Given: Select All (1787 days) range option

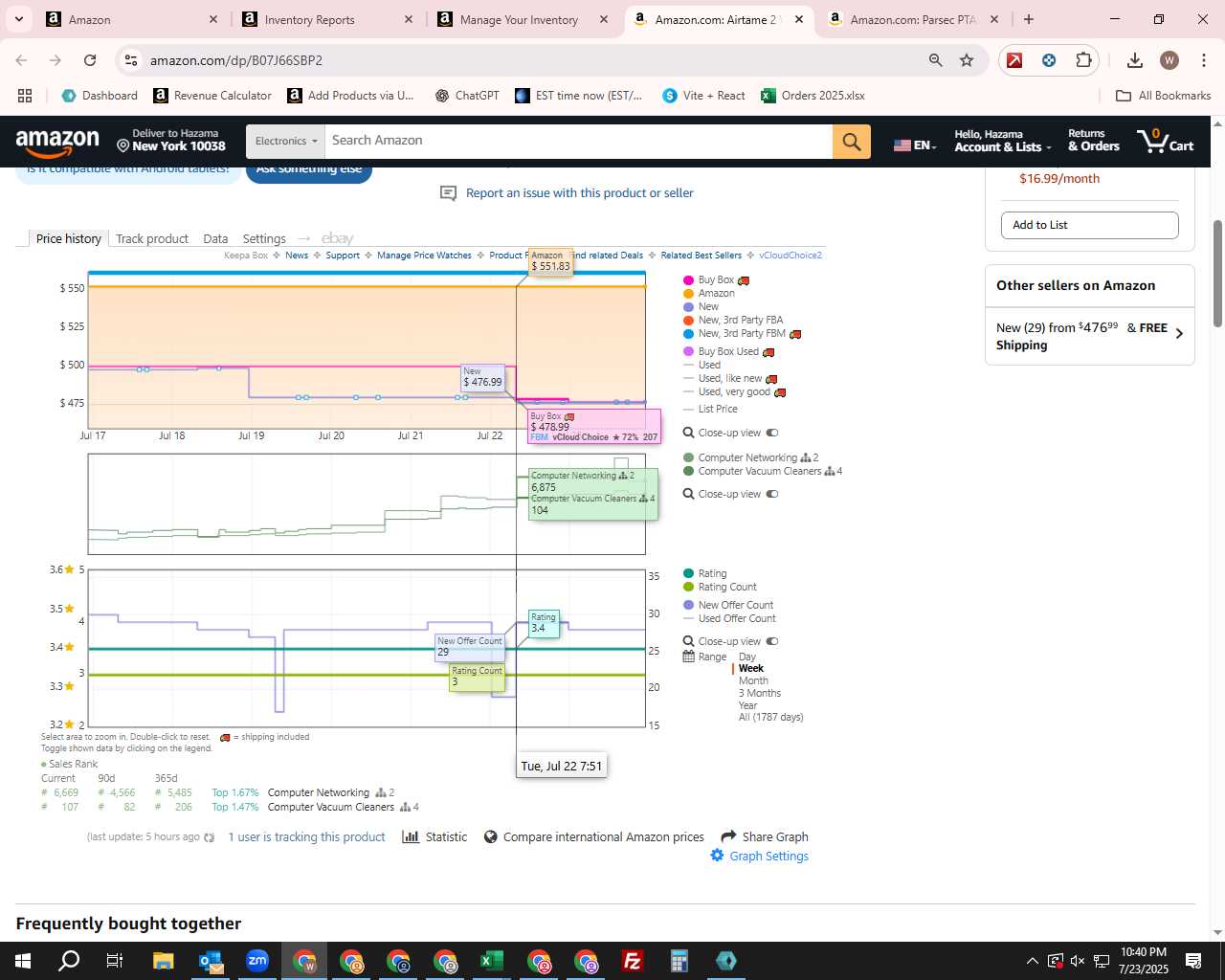Looking at the screenshot, I should (770, 718).
